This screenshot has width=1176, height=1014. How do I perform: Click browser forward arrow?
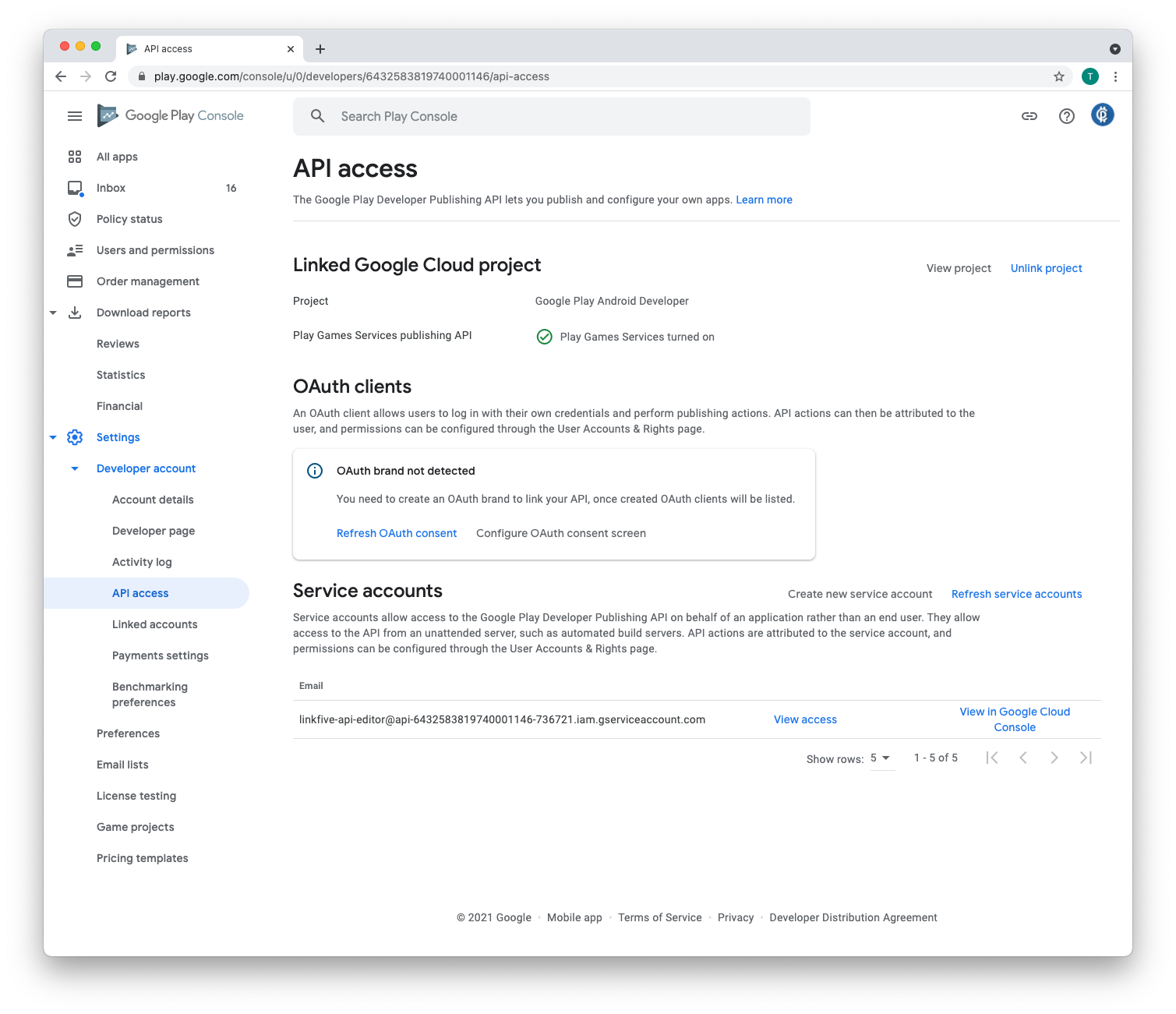tap(86, 76)
